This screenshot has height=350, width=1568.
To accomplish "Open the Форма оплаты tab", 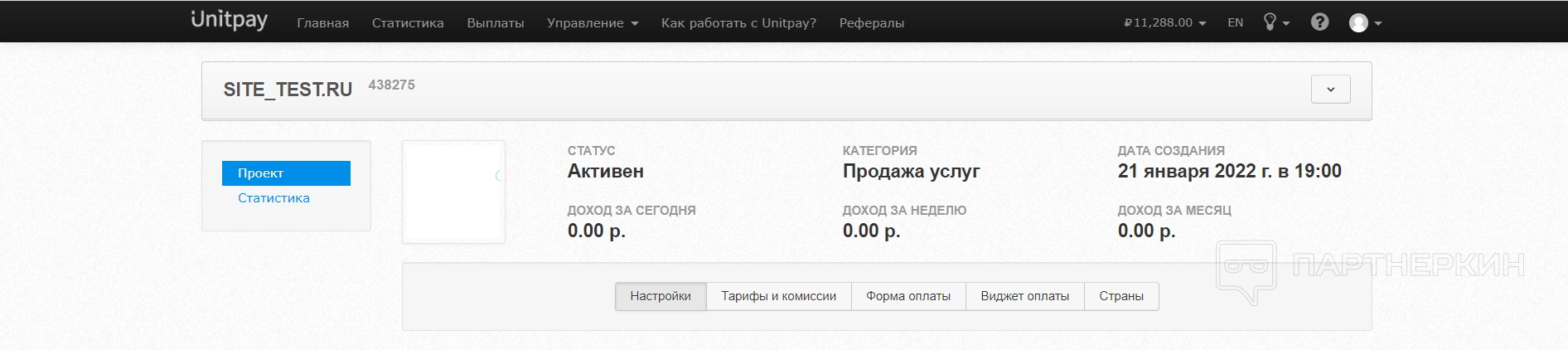I will (x=908, y=296).
